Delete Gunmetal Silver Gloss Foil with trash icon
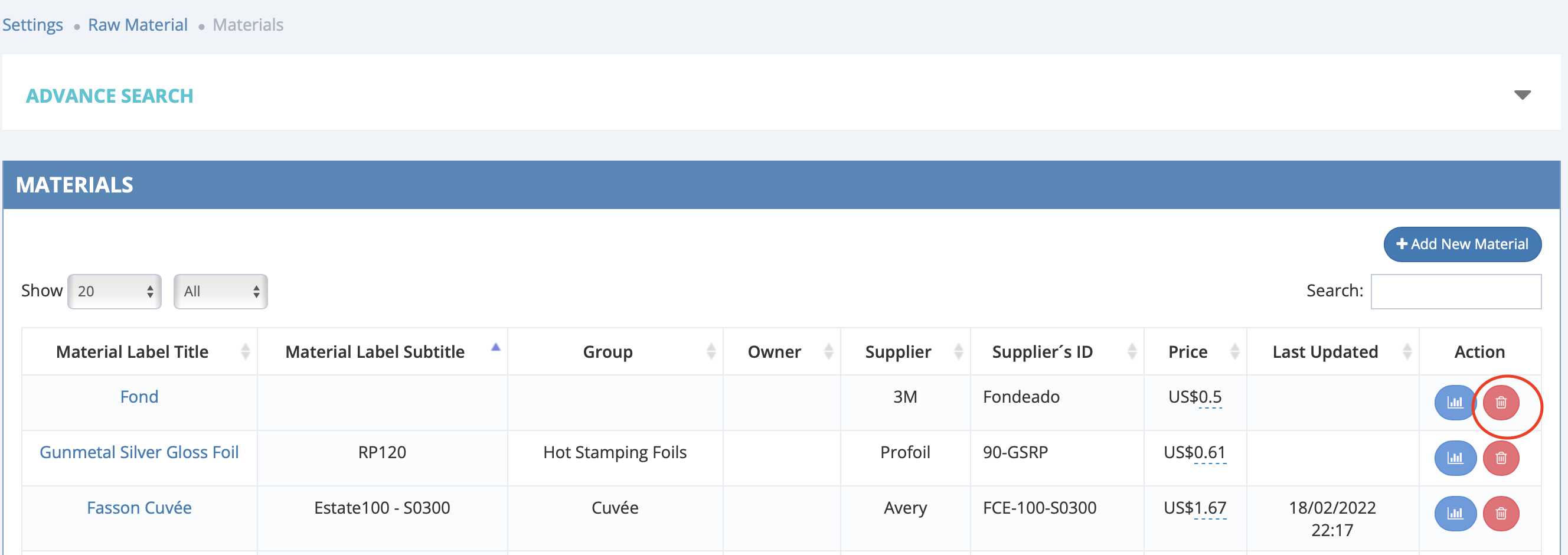The width and height of the screenshot is (1568, 555). pyautogui.click(x=1501, y=458)
